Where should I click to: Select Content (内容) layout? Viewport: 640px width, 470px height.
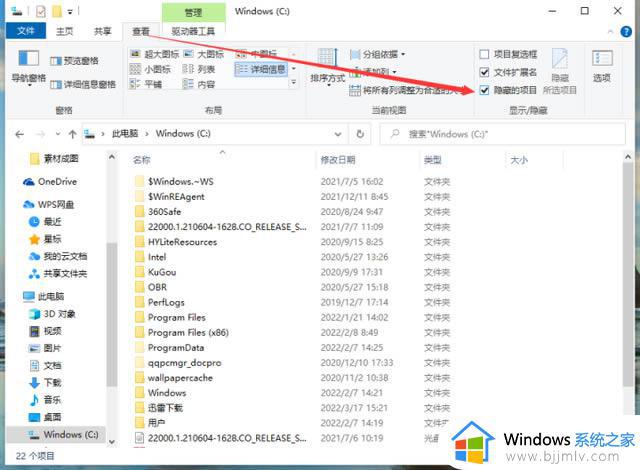point(198,84)
